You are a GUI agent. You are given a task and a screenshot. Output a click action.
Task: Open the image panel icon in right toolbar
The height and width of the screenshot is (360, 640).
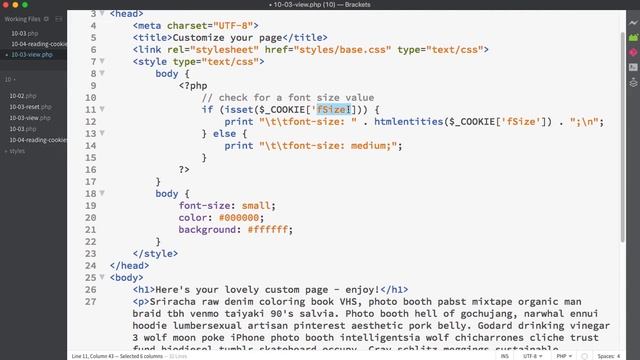[x=633, y=67]
